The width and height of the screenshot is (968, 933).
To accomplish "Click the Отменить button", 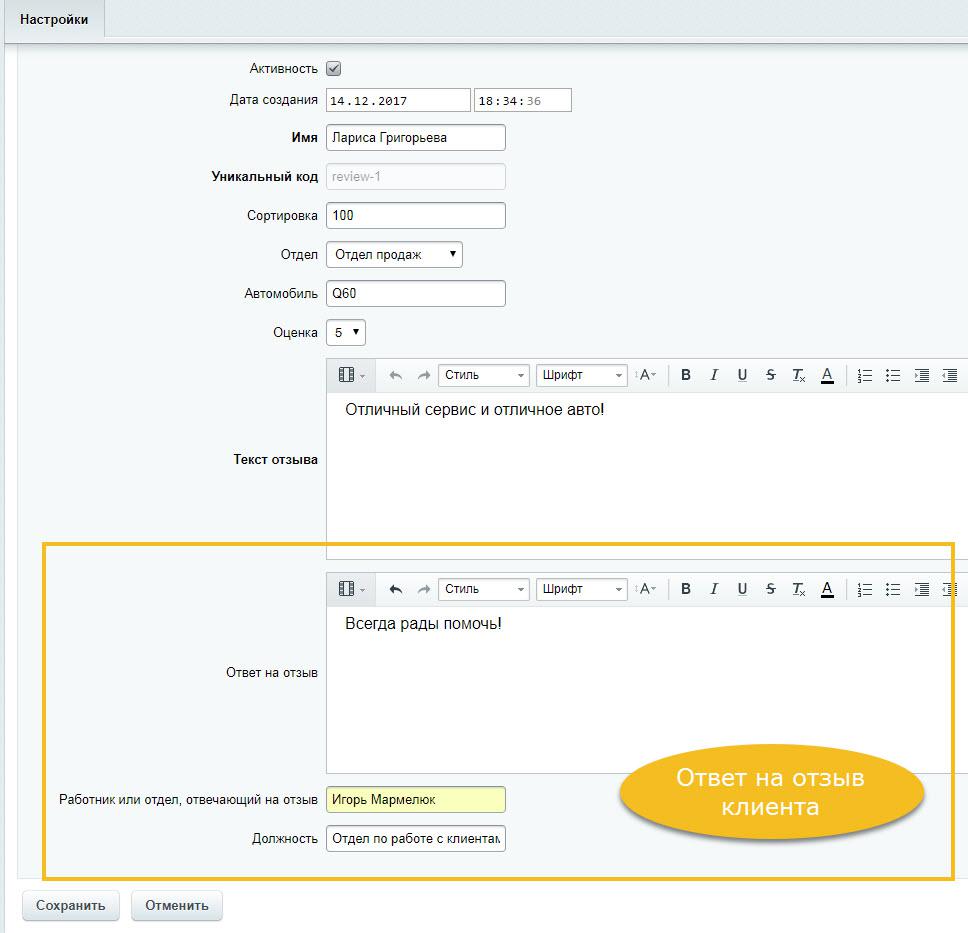I will coord(177,905).
